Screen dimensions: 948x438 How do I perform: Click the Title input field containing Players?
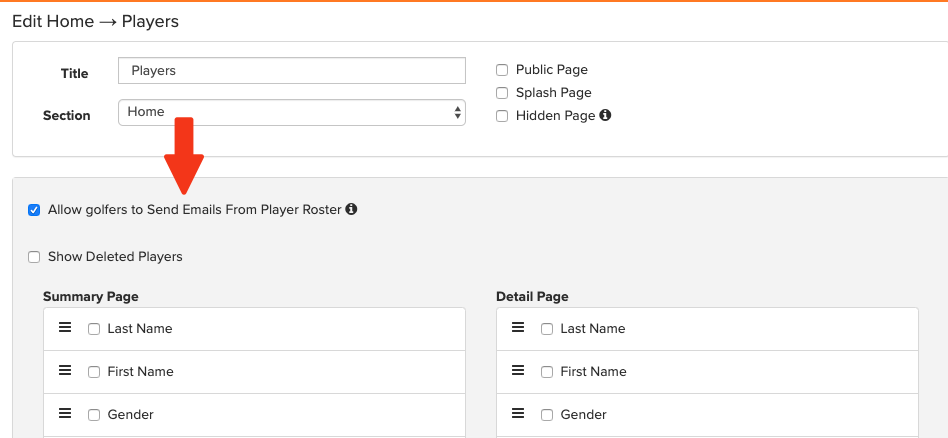(291, 70)
